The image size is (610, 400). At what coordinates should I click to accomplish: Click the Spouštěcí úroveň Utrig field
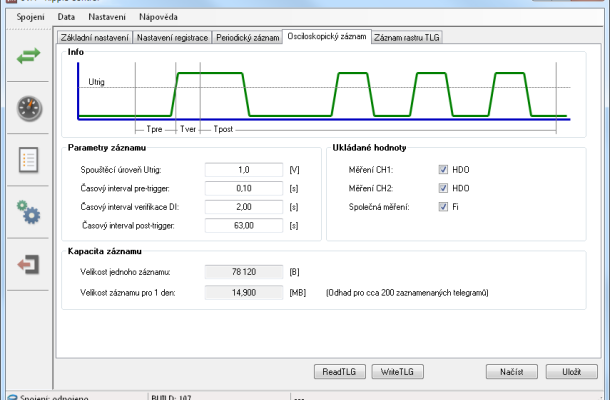tap(245, 170)
